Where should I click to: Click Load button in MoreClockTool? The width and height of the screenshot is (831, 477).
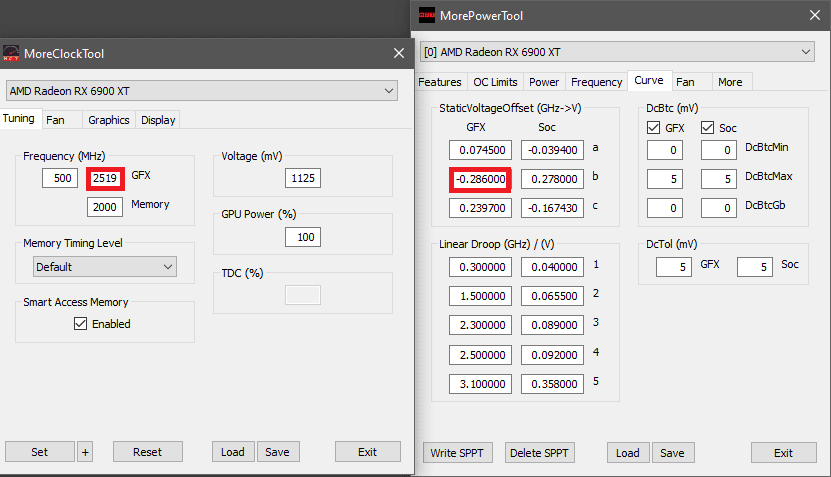coord(233,452)
